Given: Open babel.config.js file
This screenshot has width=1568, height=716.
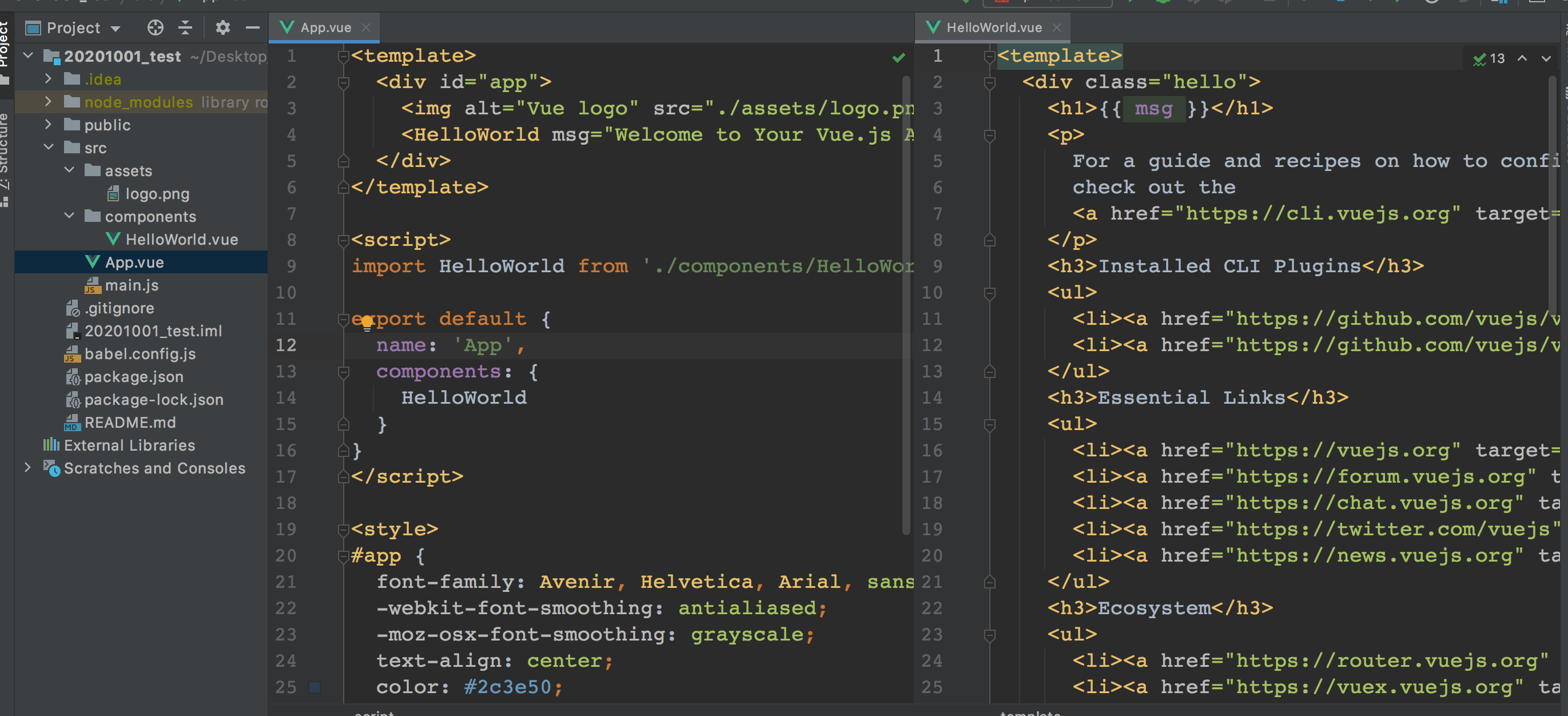Looking at the screenshot, I should tap(130, 354).
